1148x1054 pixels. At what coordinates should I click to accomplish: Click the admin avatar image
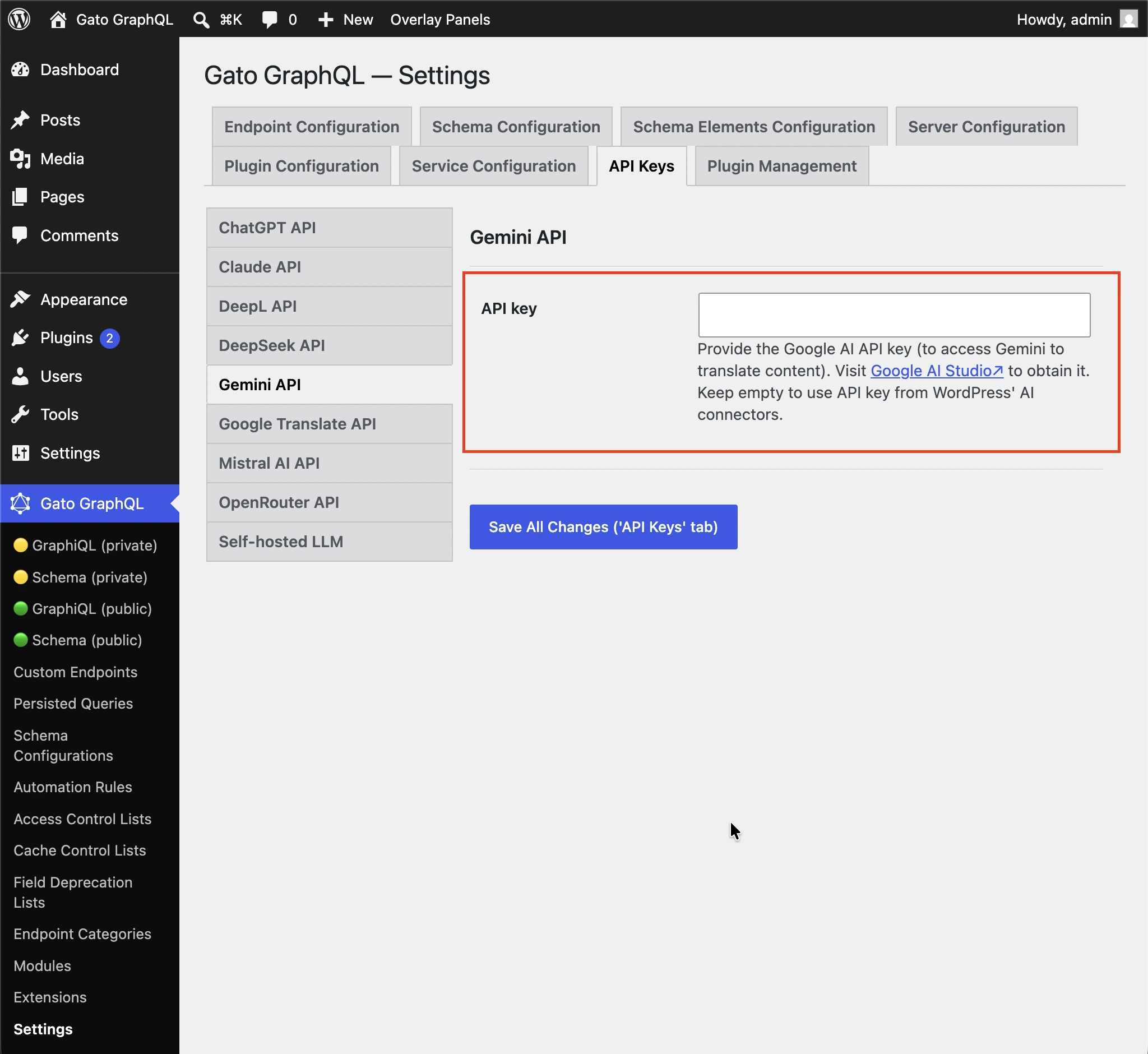[1128, 19]
